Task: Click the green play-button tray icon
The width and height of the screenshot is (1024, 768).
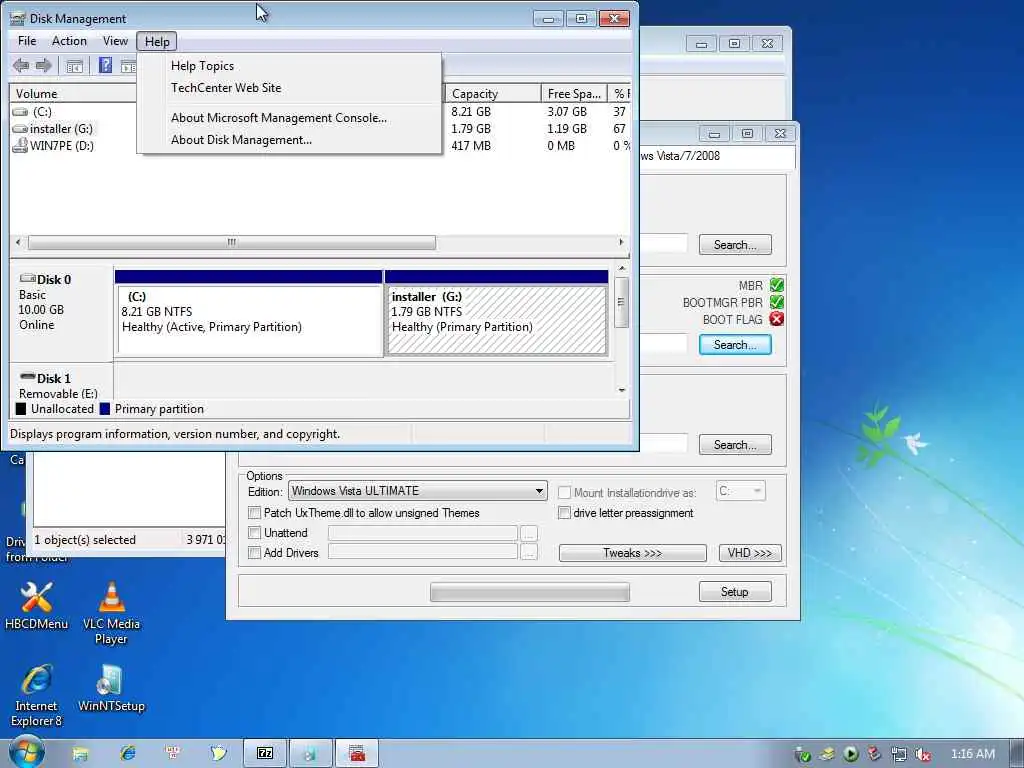Action: pos(850,754)
